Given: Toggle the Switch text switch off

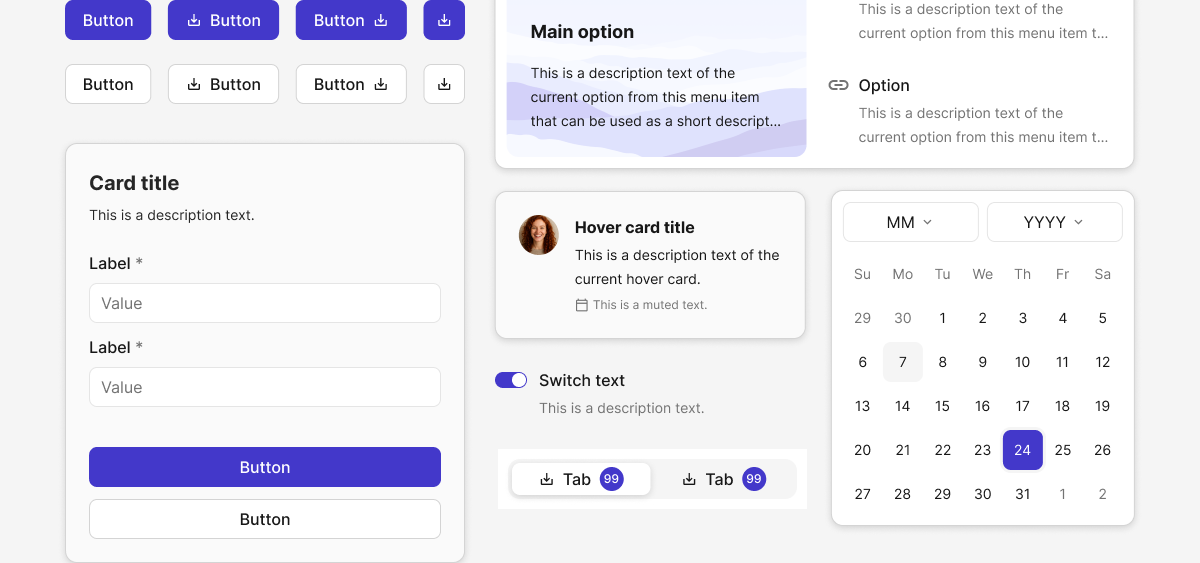Looking at the screenshot, I should click(511, 380).
